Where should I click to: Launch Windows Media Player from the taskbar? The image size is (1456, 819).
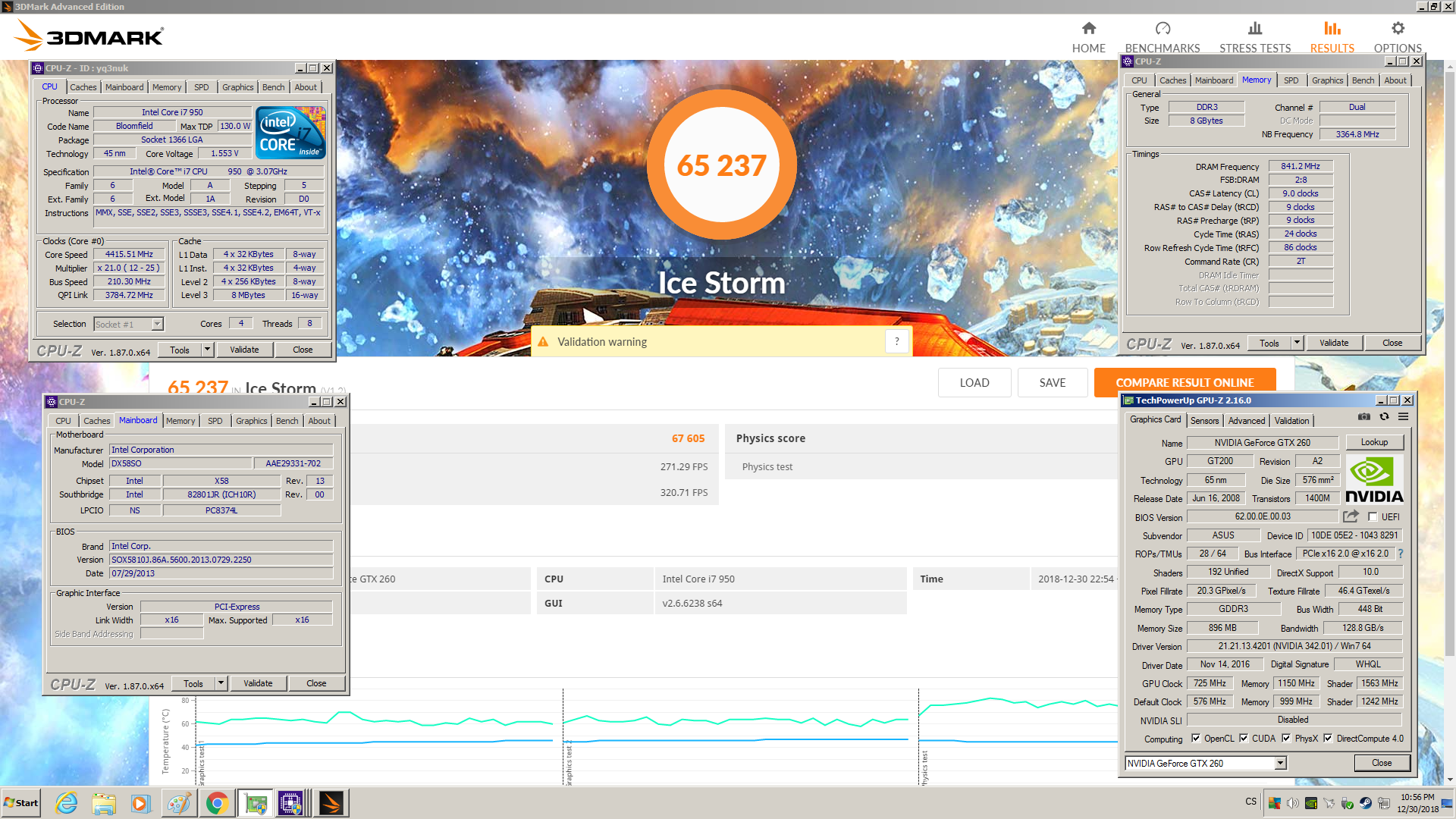click(140, 803)
